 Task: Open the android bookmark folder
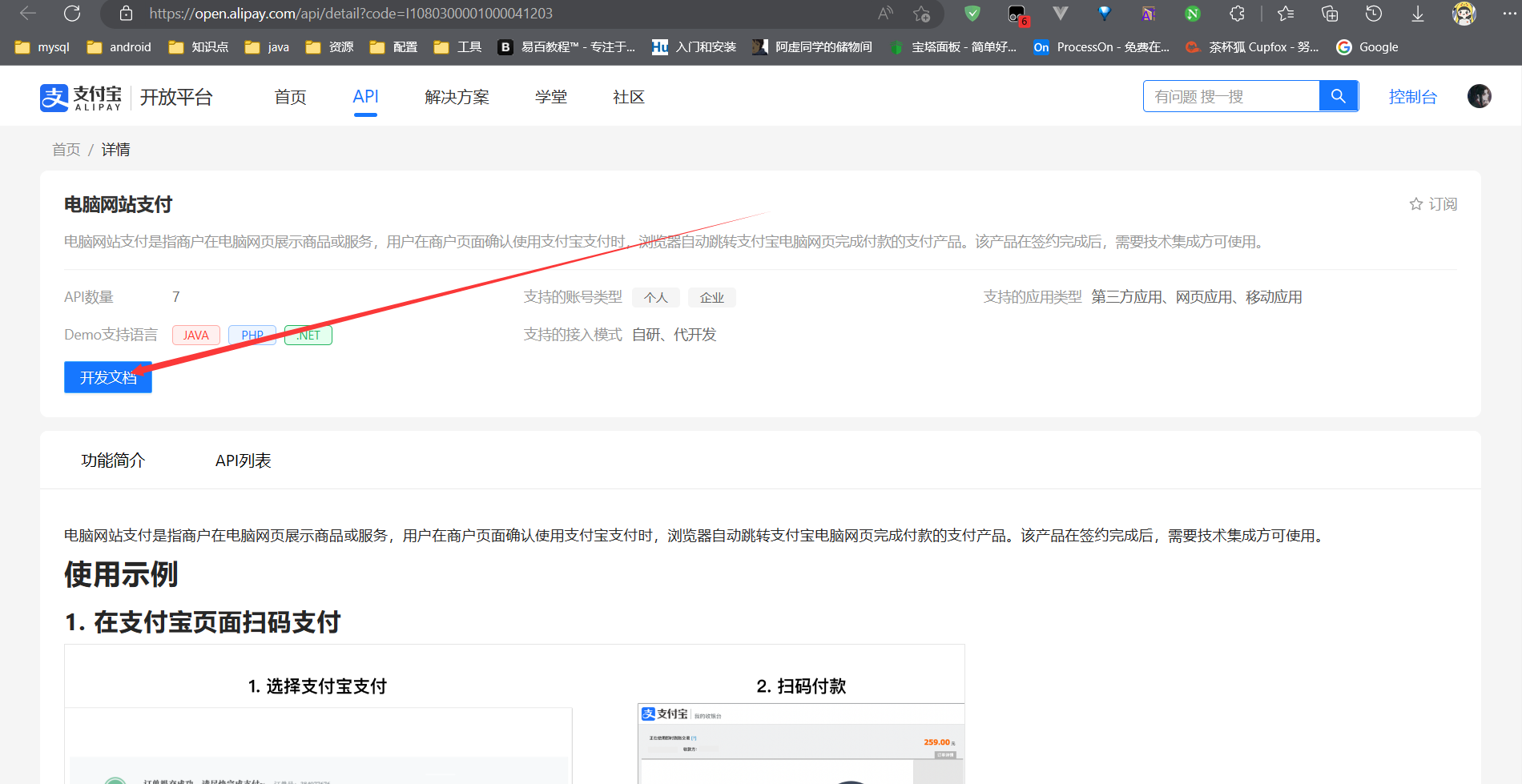coord(119,47)
